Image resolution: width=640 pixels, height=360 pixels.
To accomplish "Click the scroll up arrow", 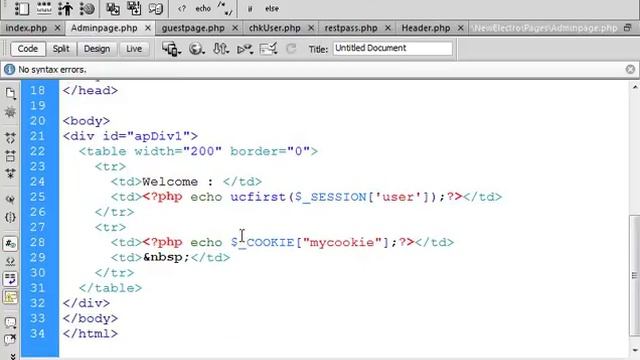I will [x=635, y=87].
